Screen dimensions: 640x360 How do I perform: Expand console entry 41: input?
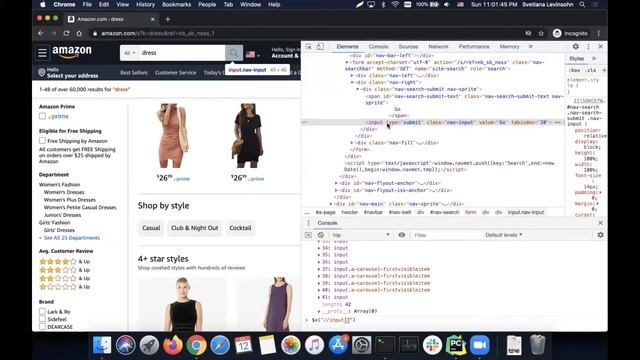(x=319, y=297)
